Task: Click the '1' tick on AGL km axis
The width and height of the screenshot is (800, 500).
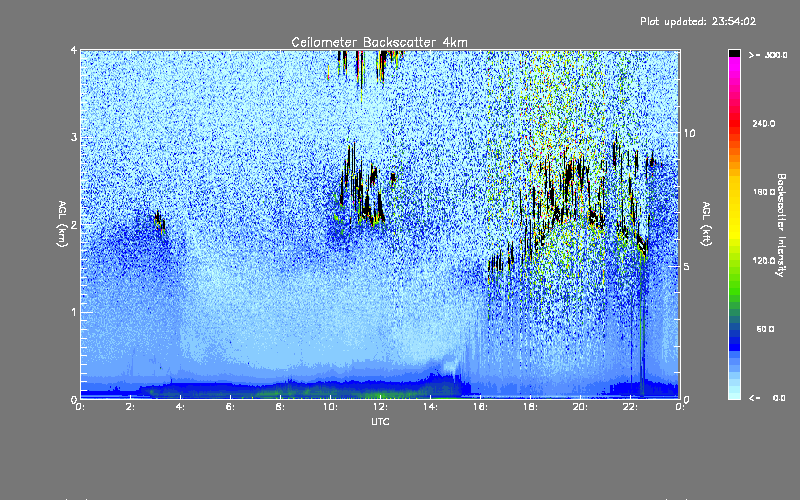Action: 74,312
